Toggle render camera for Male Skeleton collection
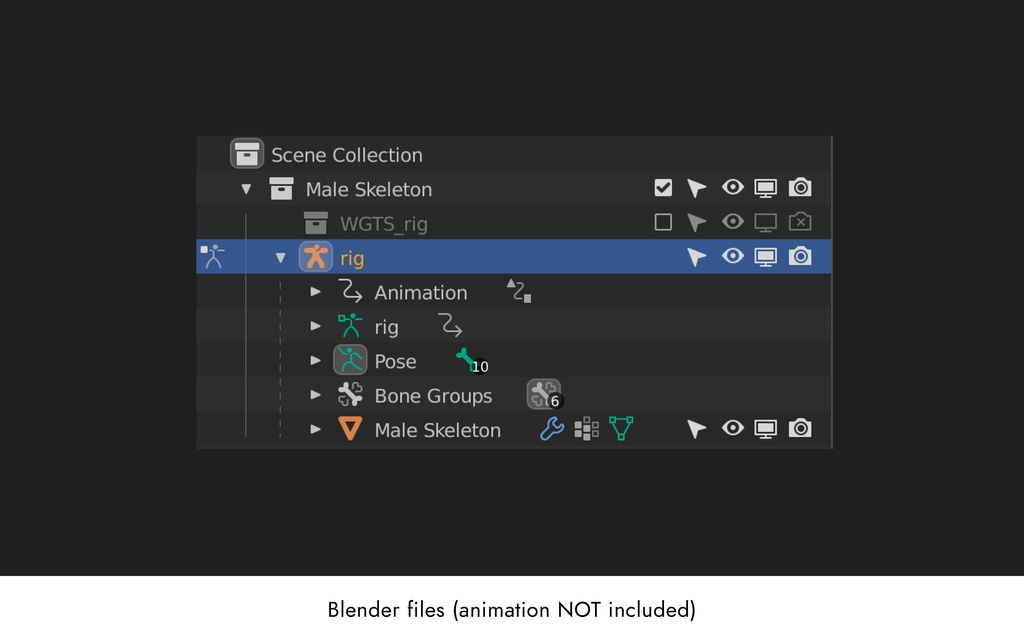Screen dimensions: 1024x640 click(800, 188)
